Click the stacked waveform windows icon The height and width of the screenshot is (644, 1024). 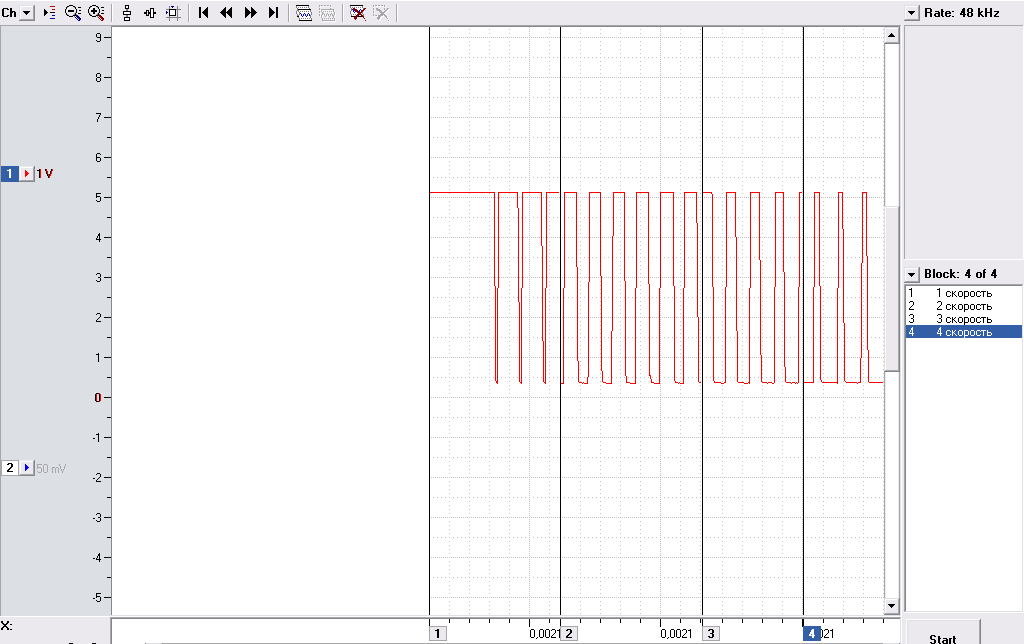304,12
